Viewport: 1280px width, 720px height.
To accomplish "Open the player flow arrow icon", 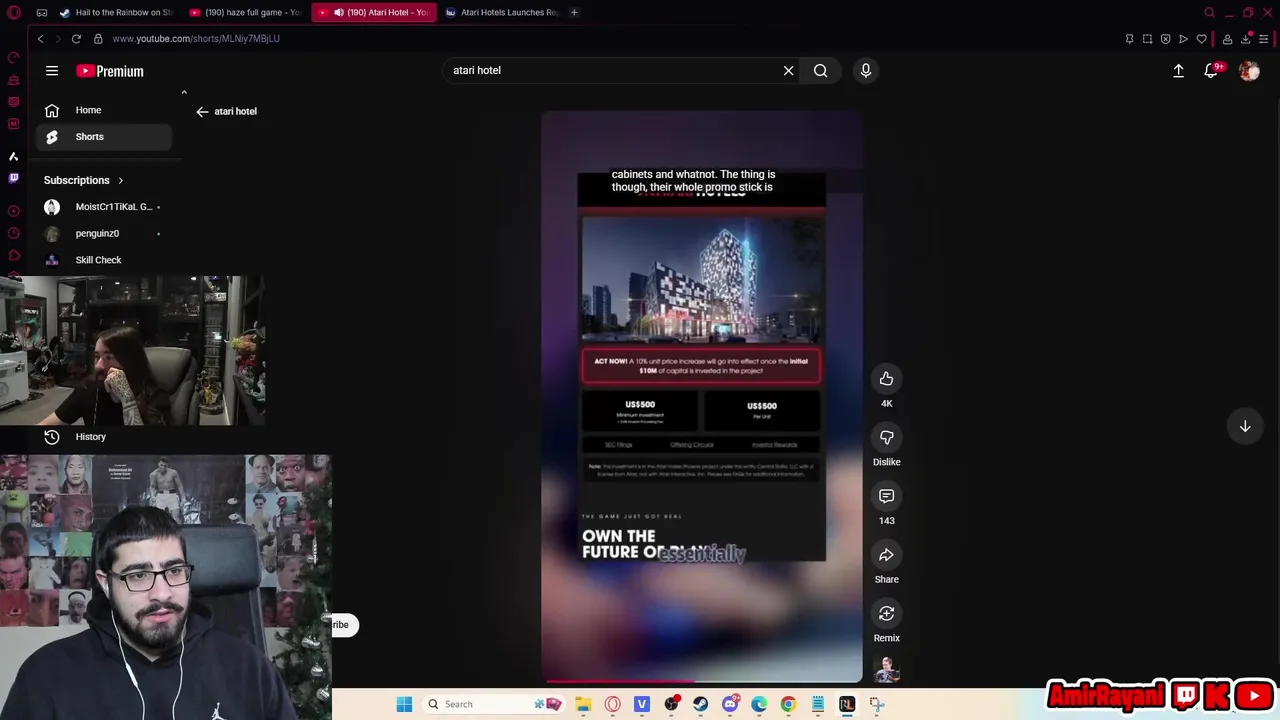I will coord(1183,39).
